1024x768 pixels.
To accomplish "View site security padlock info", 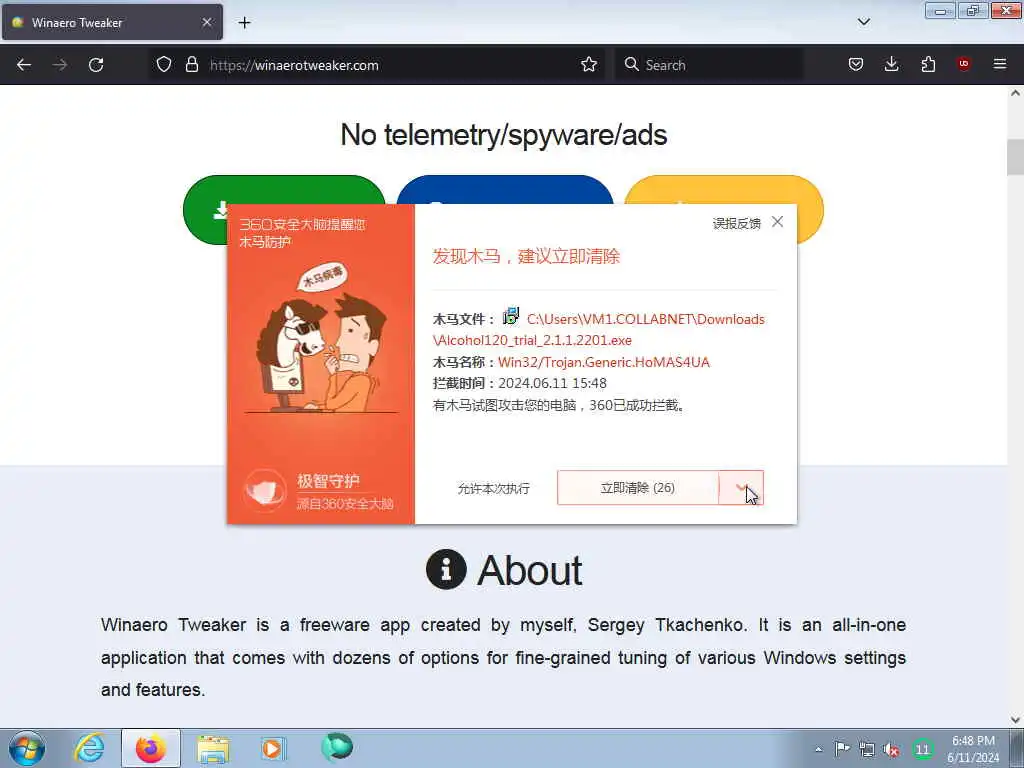I will pos(191,65).
